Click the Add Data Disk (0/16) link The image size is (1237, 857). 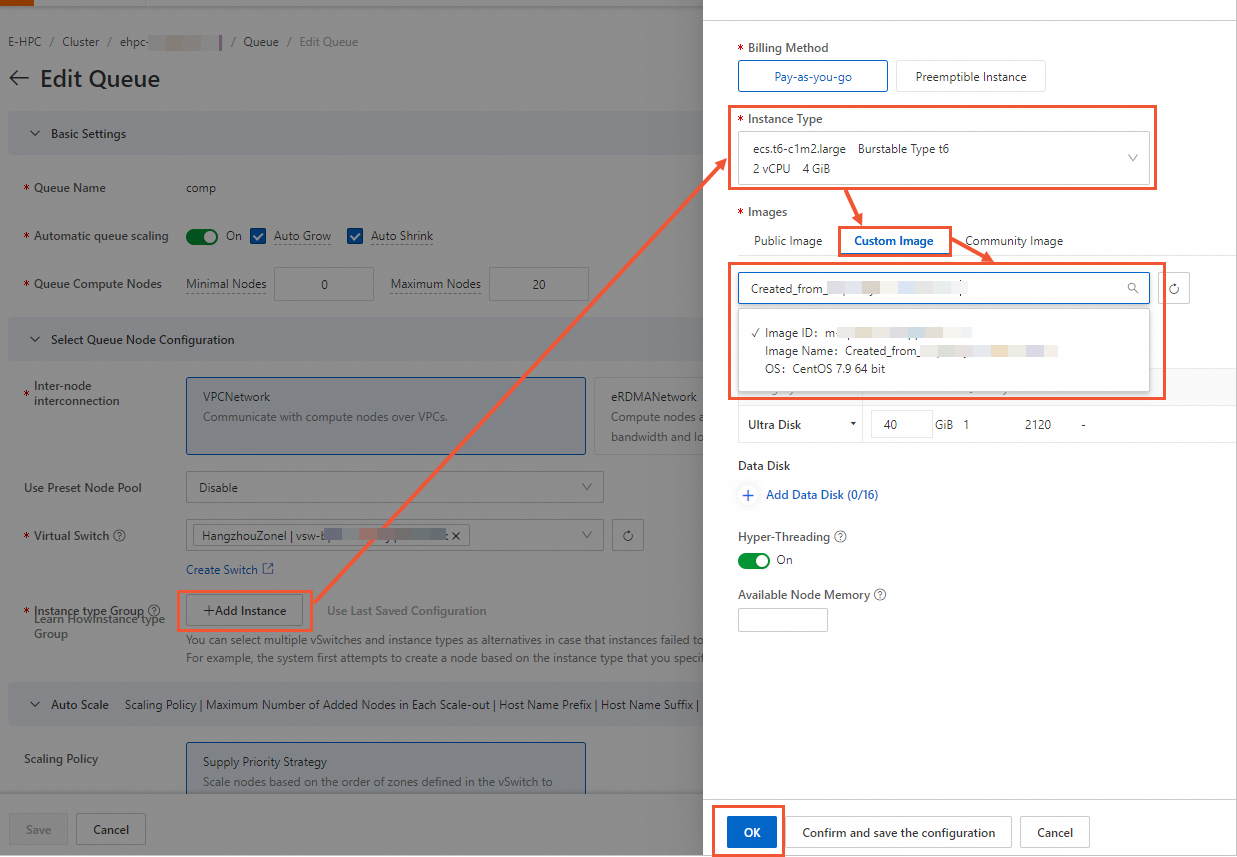point(822,495)
